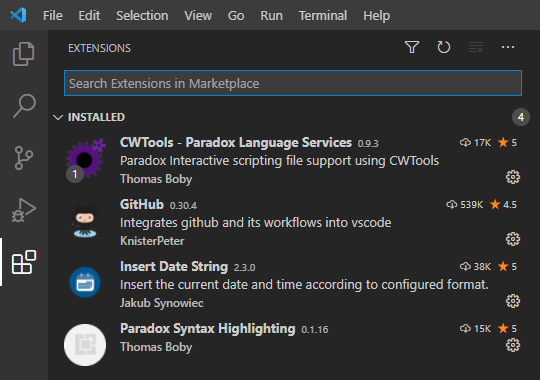Open the Run menu

tap(271, 16)
